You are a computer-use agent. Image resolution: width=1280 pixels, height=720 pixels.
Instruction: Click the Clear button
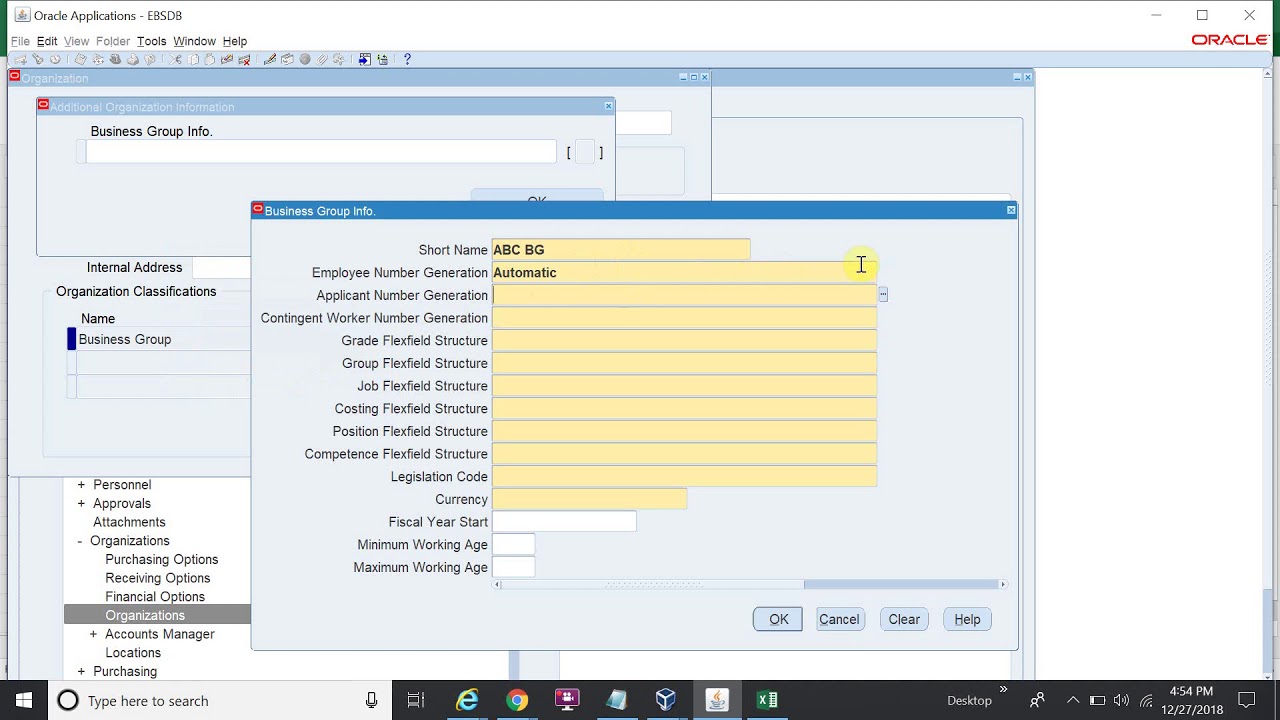(x=904, y=619)
